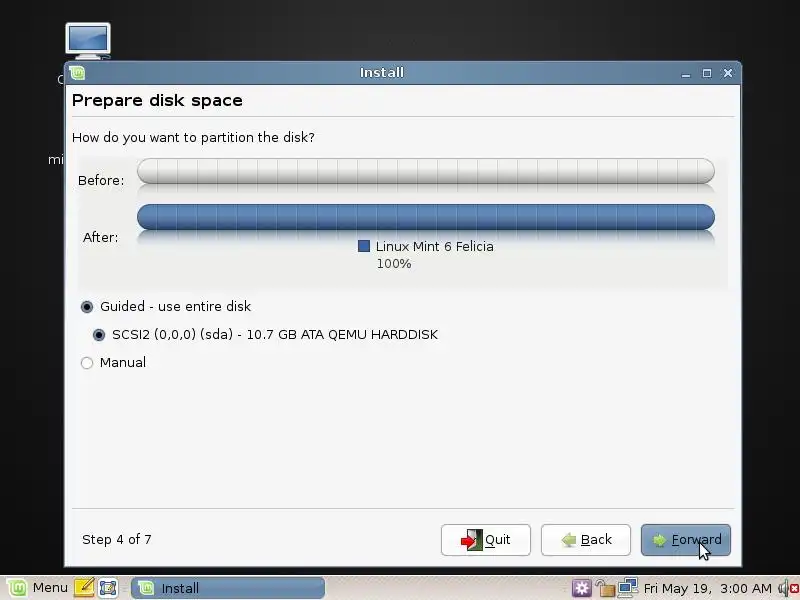Select Guided - use entire disk option
Image resolution: width=800 pixels, height=600 pixels.
pyautogui.click(x=166, y=306)
